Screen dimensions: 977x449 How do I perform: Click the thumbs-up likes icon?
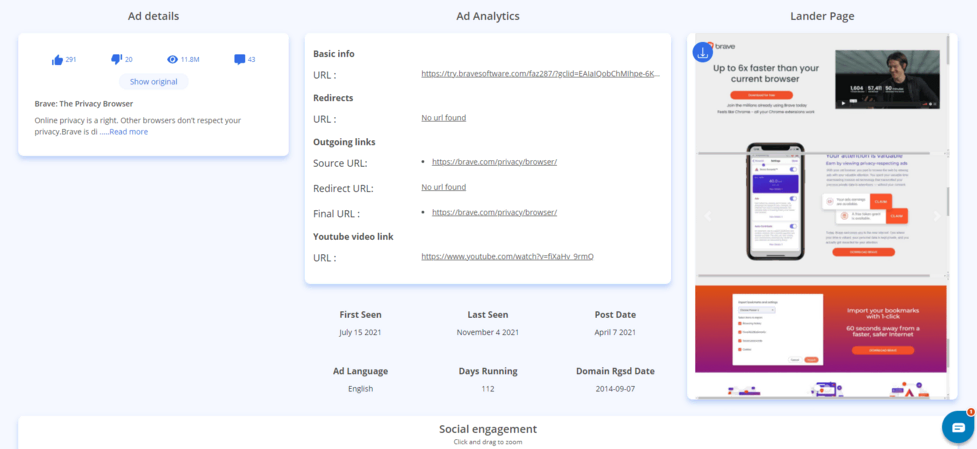point(57,60)
